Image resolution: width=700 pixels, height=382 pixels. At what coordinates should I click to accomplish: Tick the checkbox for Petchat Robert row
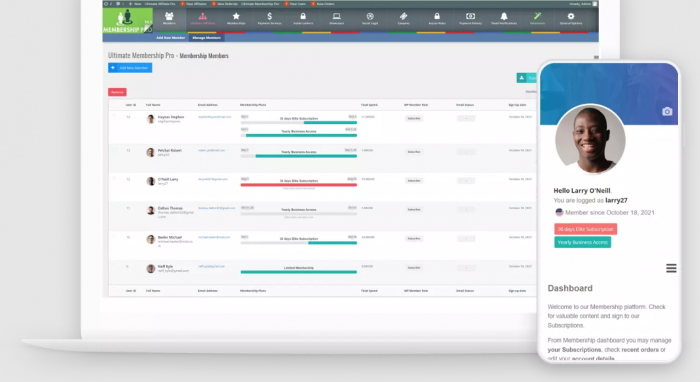pyautogui.click(x=114, y=150)
